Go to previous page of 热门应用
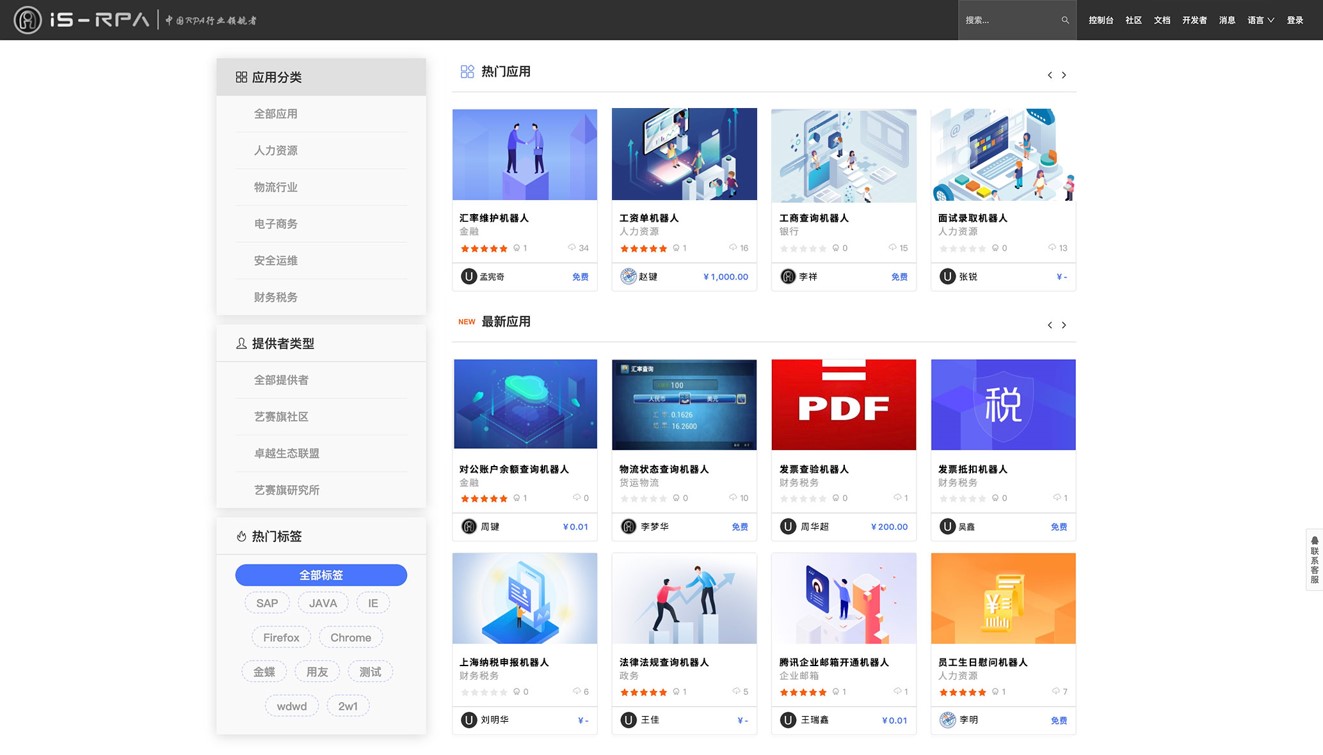1323x755 pixels. [x=1050, y=75]
